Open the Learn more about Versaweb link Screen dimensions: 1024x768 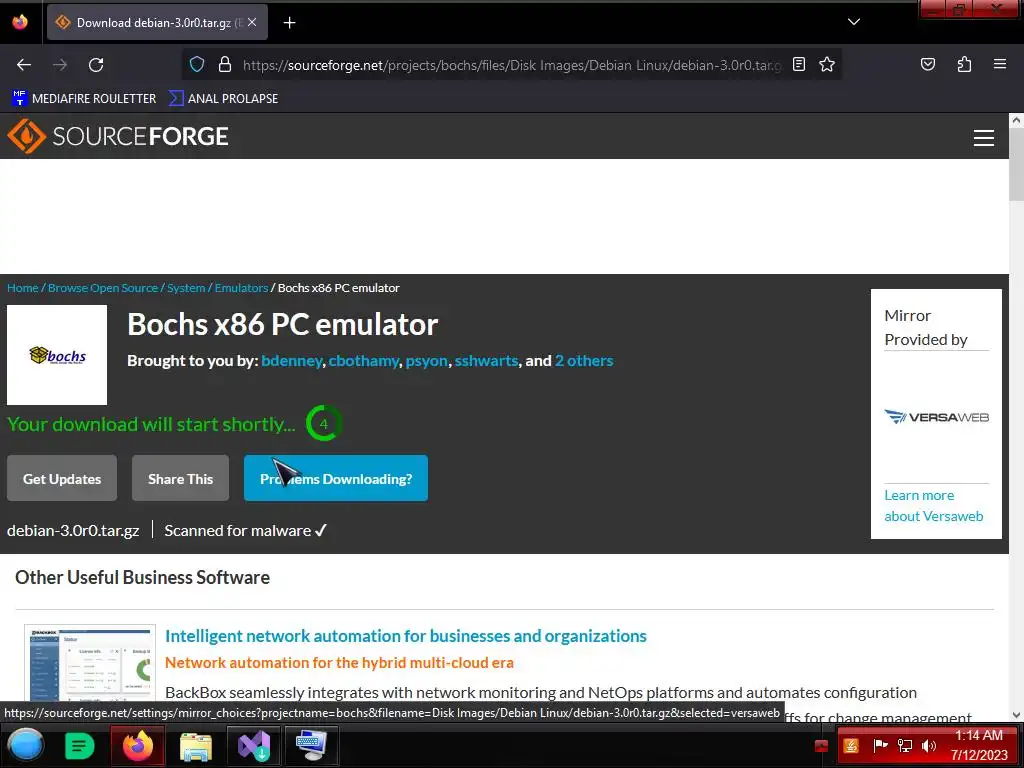[933, 505]
